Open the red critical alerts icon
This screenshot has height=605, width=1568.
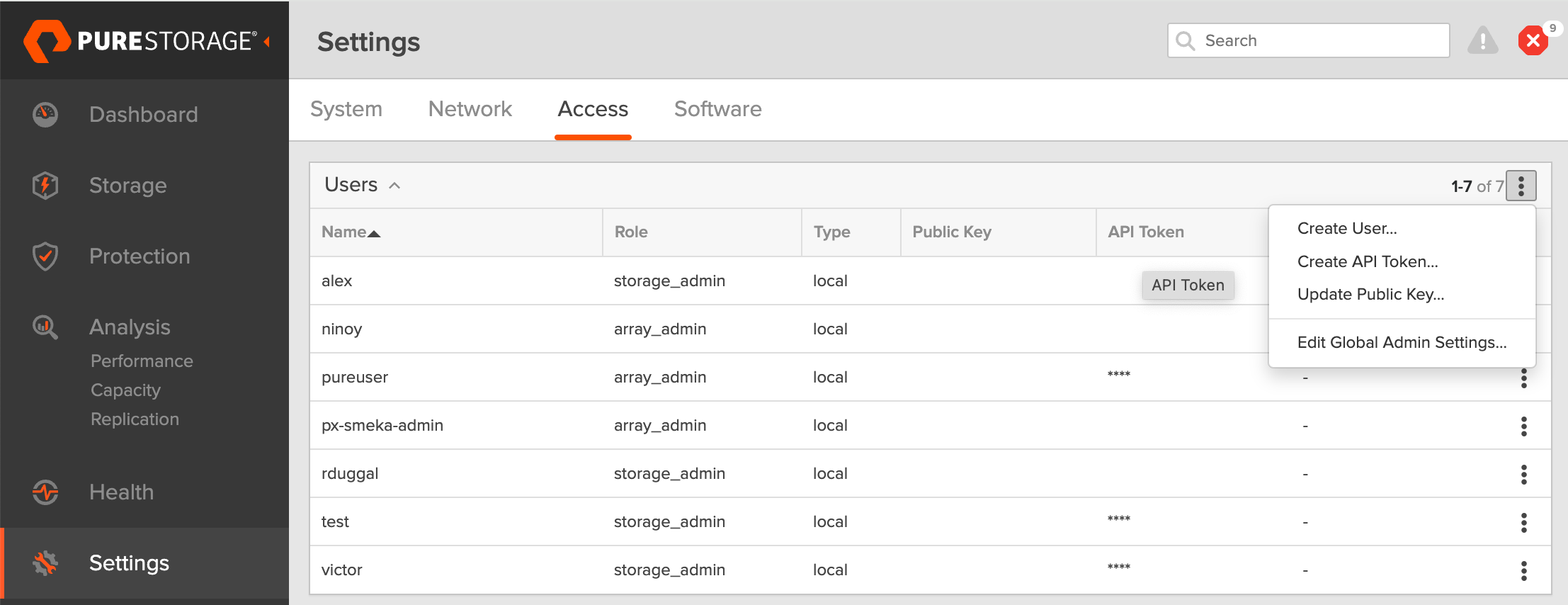(x=1533, y=40)
